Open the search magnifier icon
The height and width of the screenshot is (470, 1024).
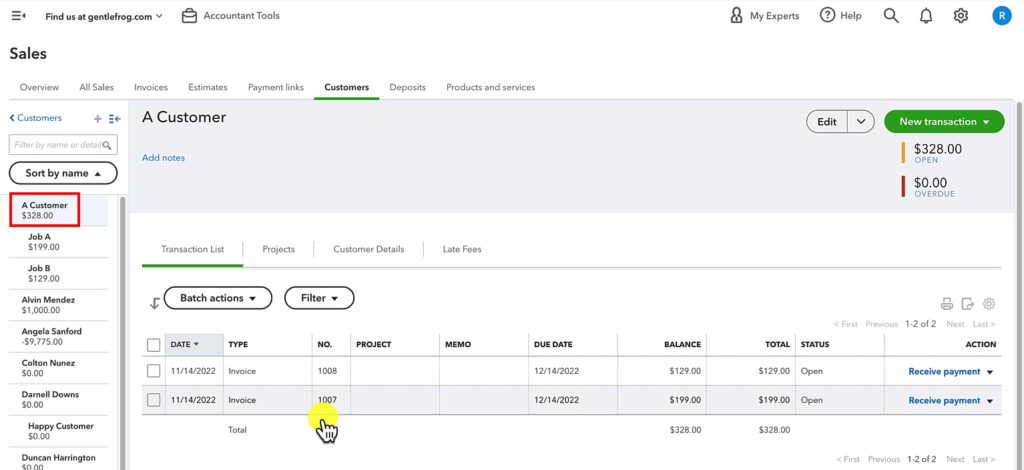point(891,16)
